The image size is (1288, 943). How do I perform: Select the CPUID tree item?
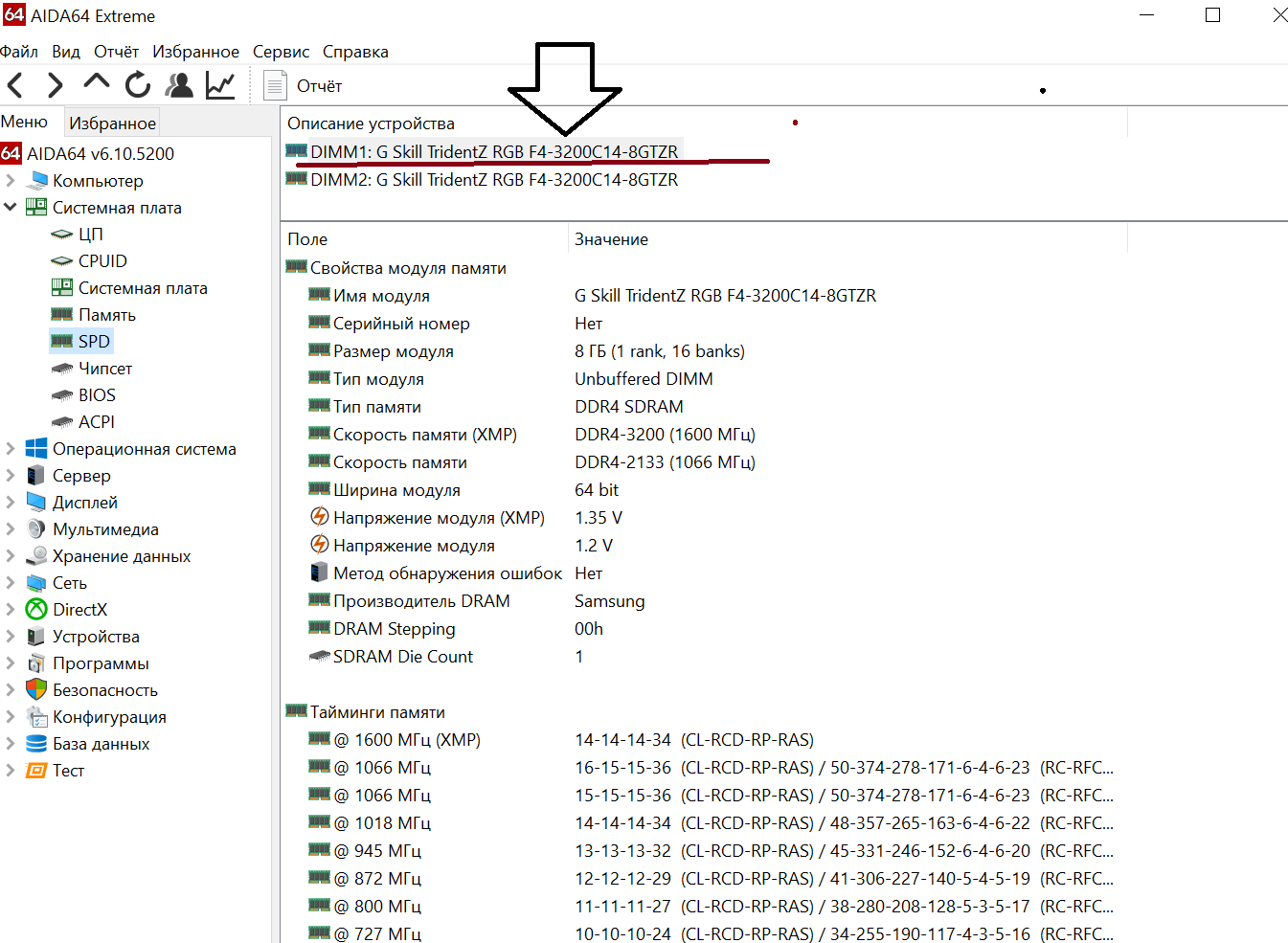point(102,260)
